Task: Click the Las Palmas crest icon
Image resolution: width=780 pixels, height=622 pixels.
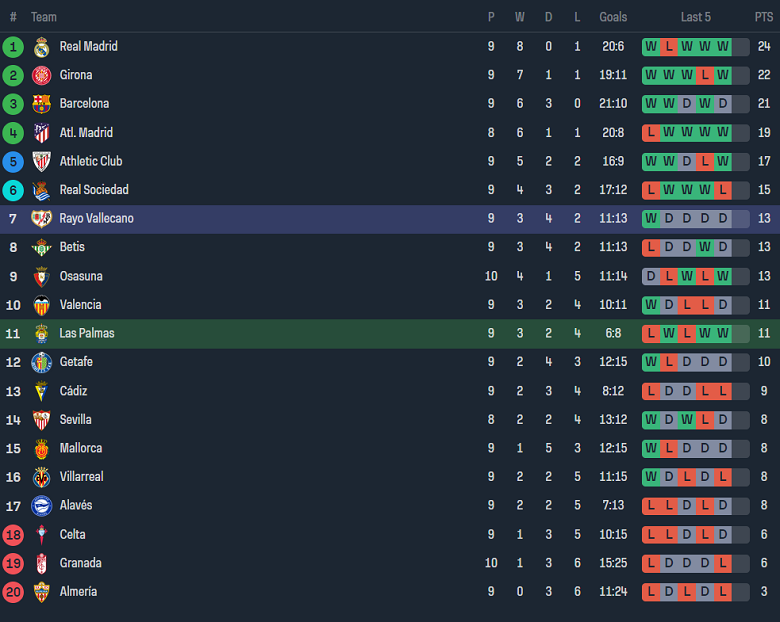Action: point(41,334)
